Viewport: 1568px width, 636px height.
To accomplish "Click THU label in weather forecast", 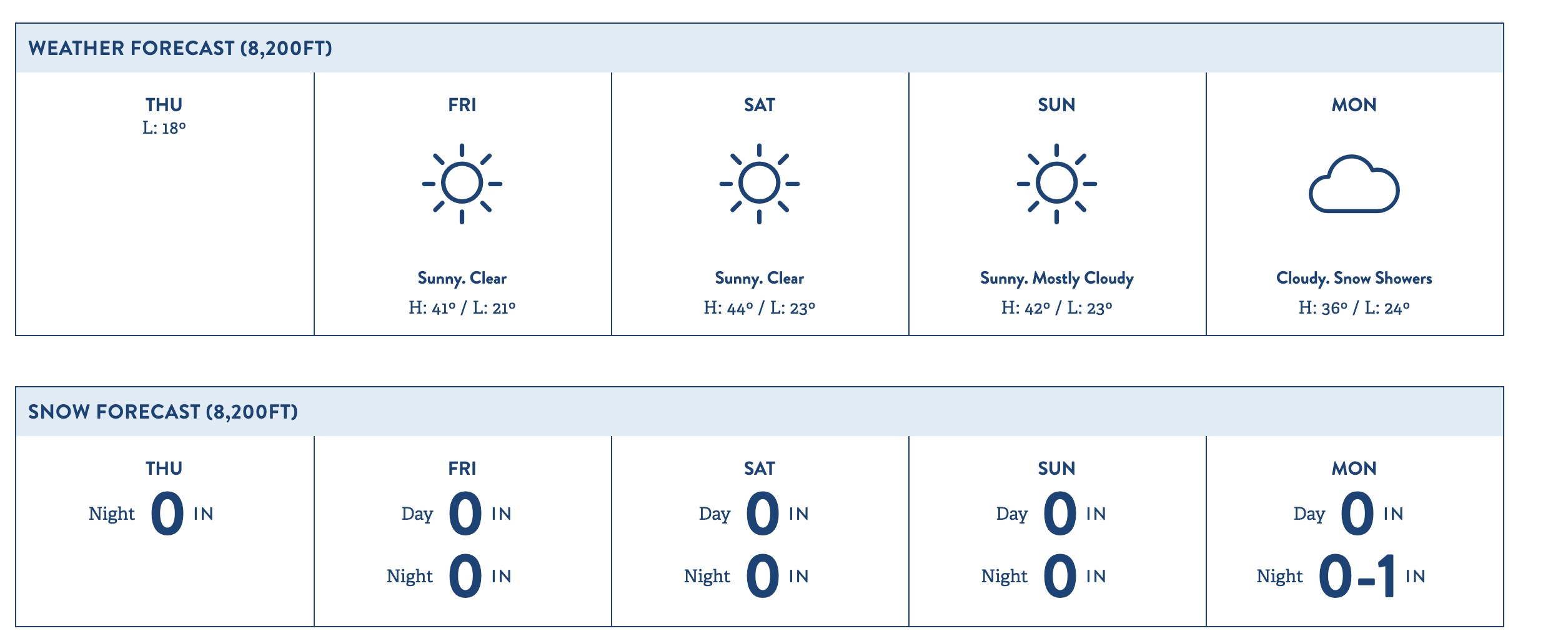I will [164, 105].
